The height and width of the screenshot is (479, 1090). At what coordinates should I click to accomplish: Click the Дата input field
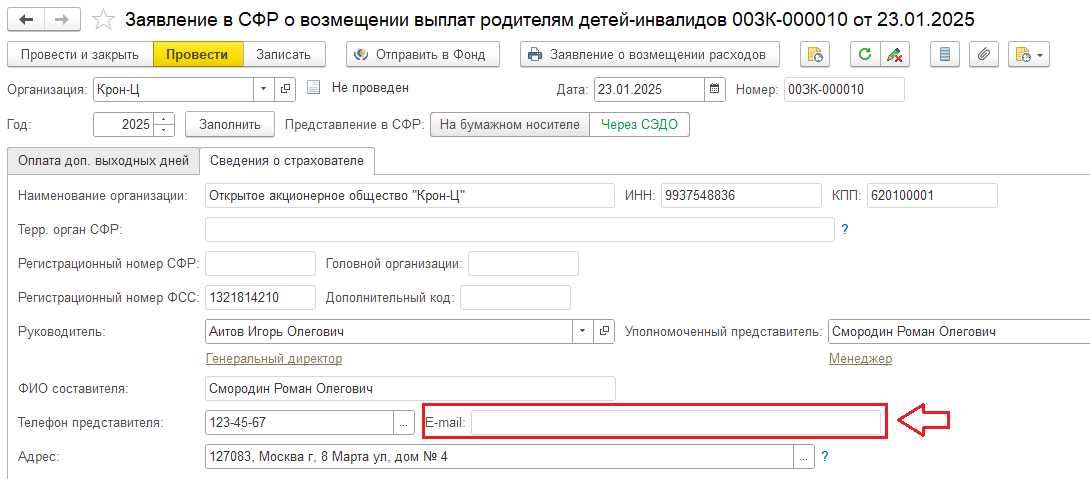point(650,90)
